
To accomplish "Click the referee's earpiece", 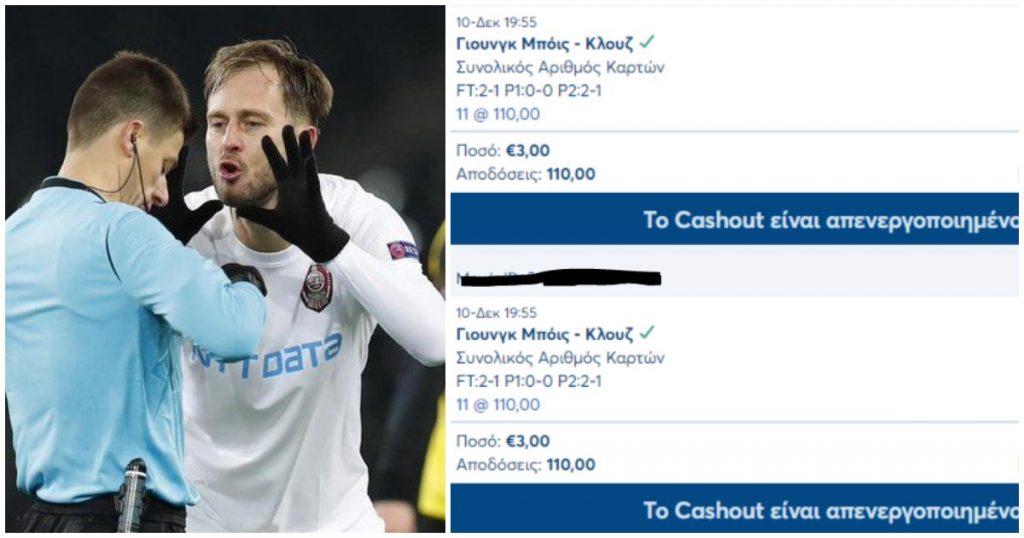I will click(x=134, y=139).
